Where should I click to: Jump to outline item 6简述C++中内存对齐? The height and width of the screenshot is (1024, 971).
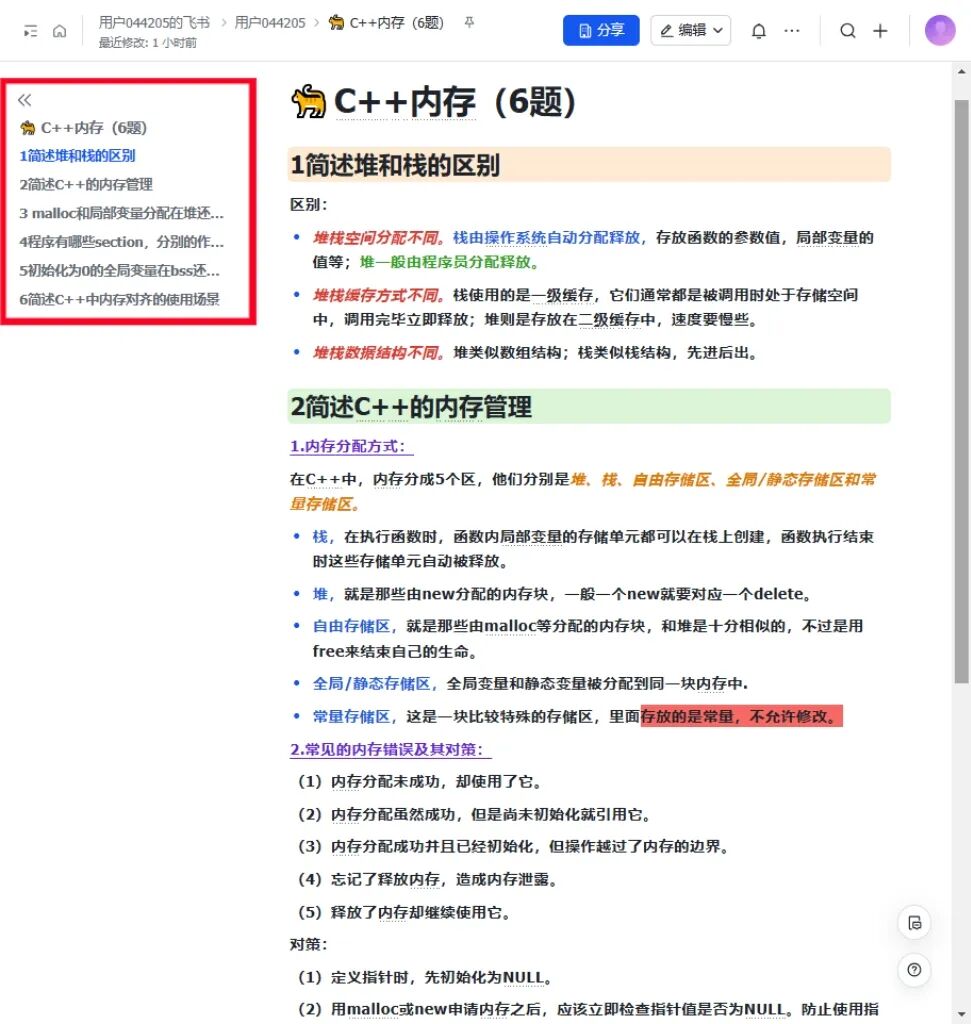[x=119, y=299]
